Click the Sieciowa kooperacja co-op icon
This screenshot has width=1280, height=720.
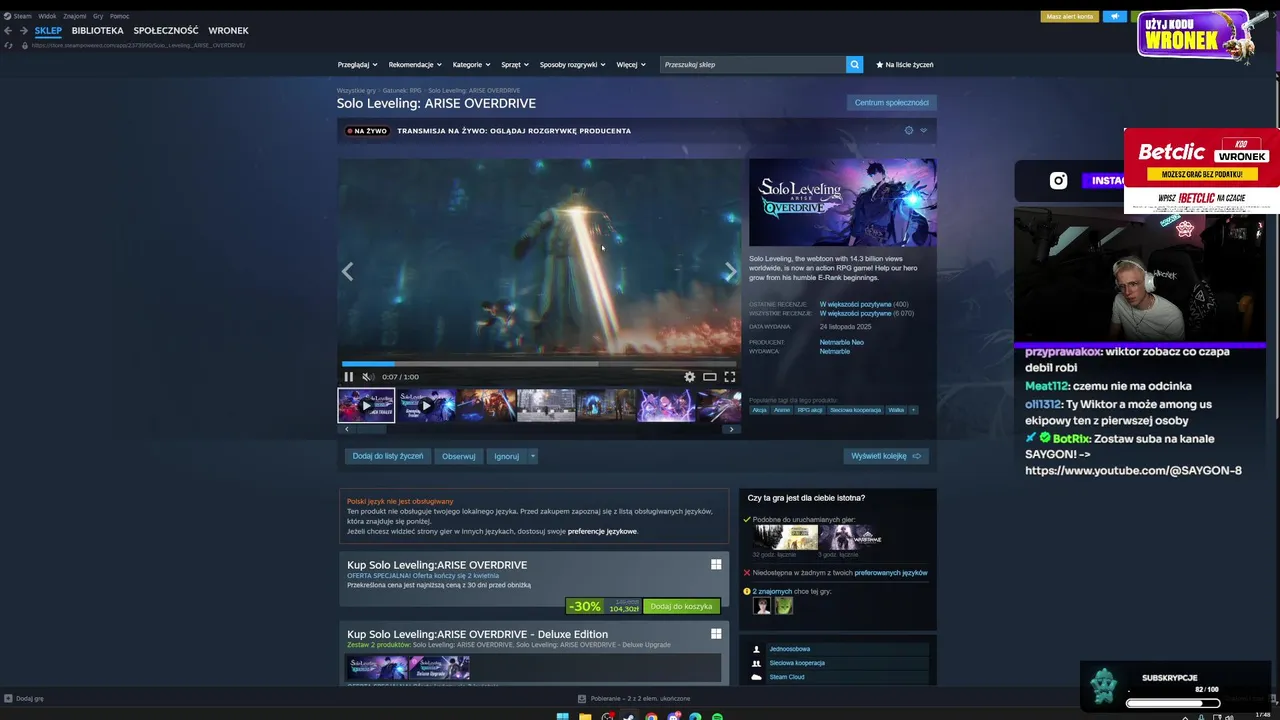click(x=757, y=663)
